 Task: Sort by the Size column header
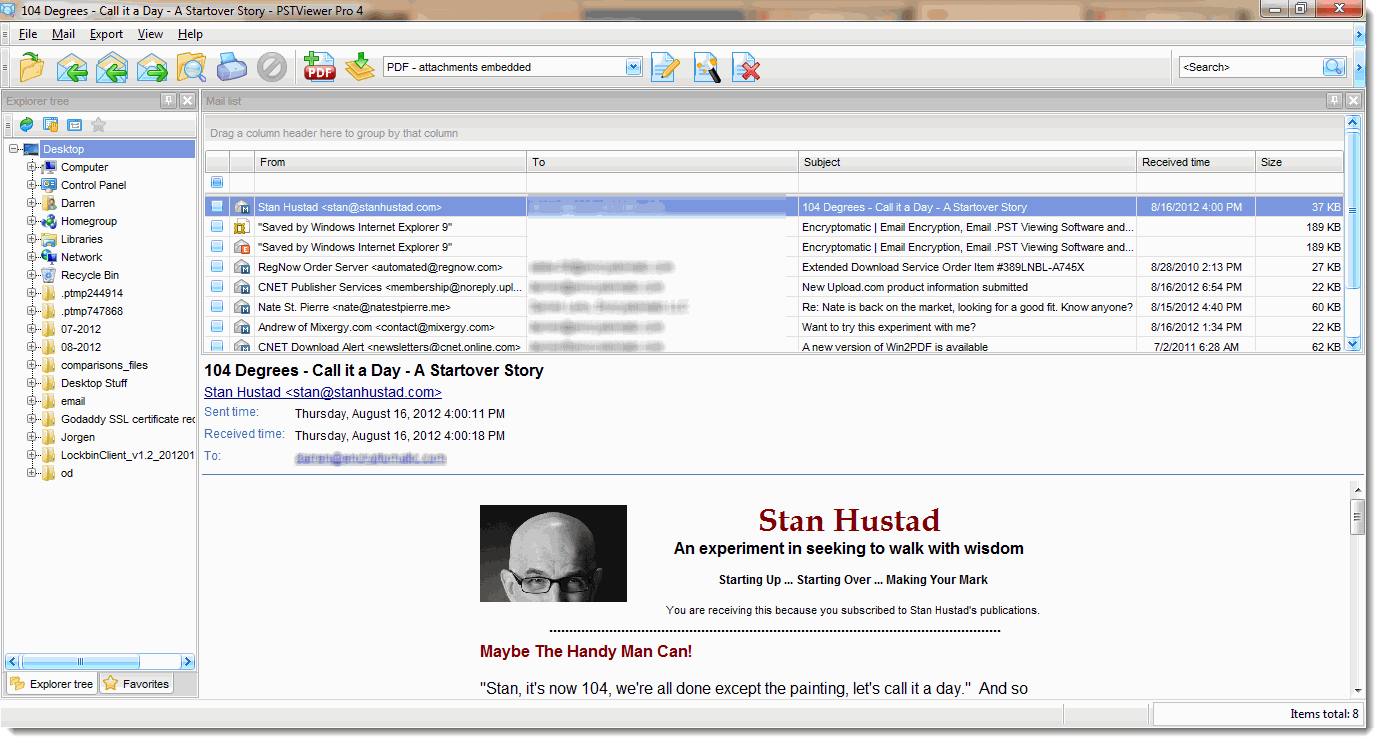click(x=1299, y=162)
